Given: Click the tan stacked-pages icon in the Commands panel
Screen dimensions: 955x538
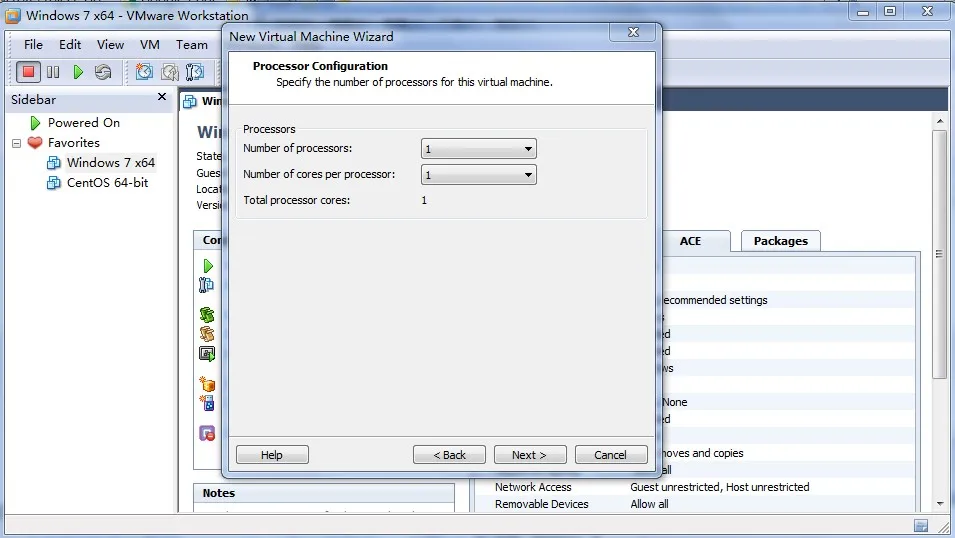Looking at the screenshot, I should 207,333.
